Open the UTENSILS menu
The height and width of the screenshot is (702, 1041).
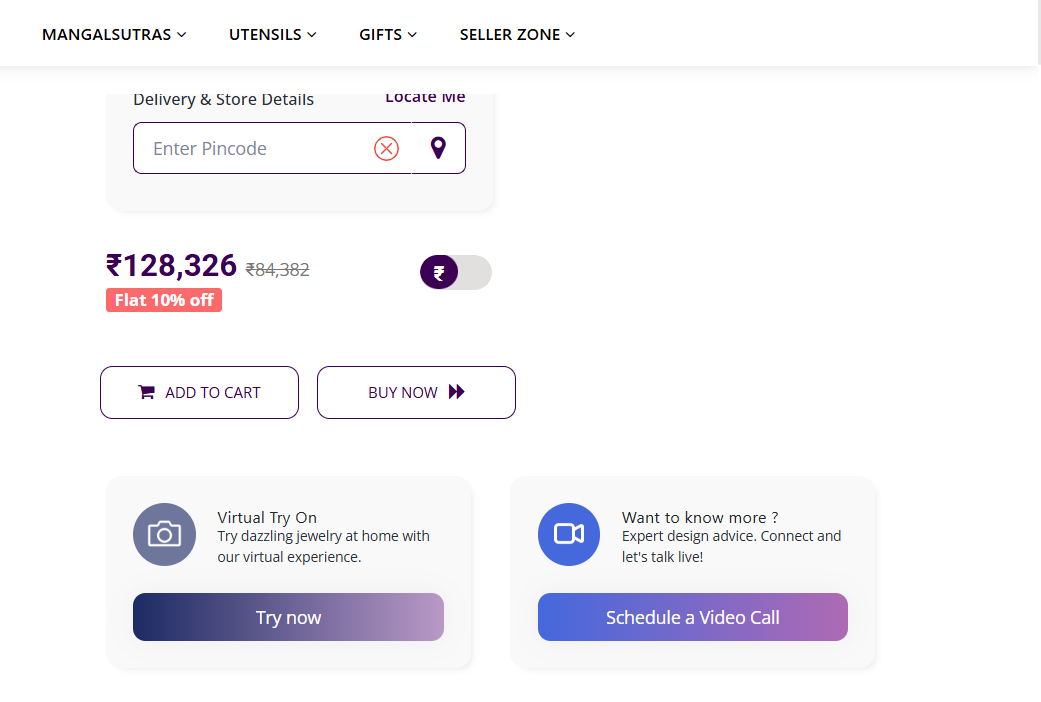tap(264, 33)
